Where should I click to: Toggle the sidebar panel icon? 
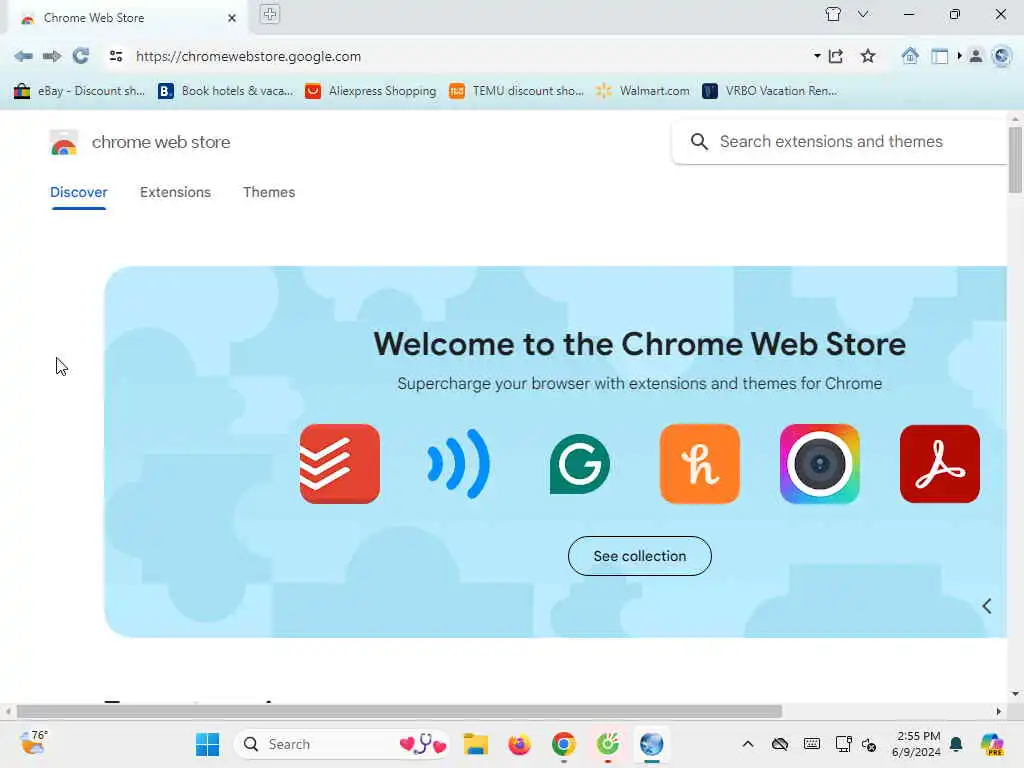tap(940, 56)
